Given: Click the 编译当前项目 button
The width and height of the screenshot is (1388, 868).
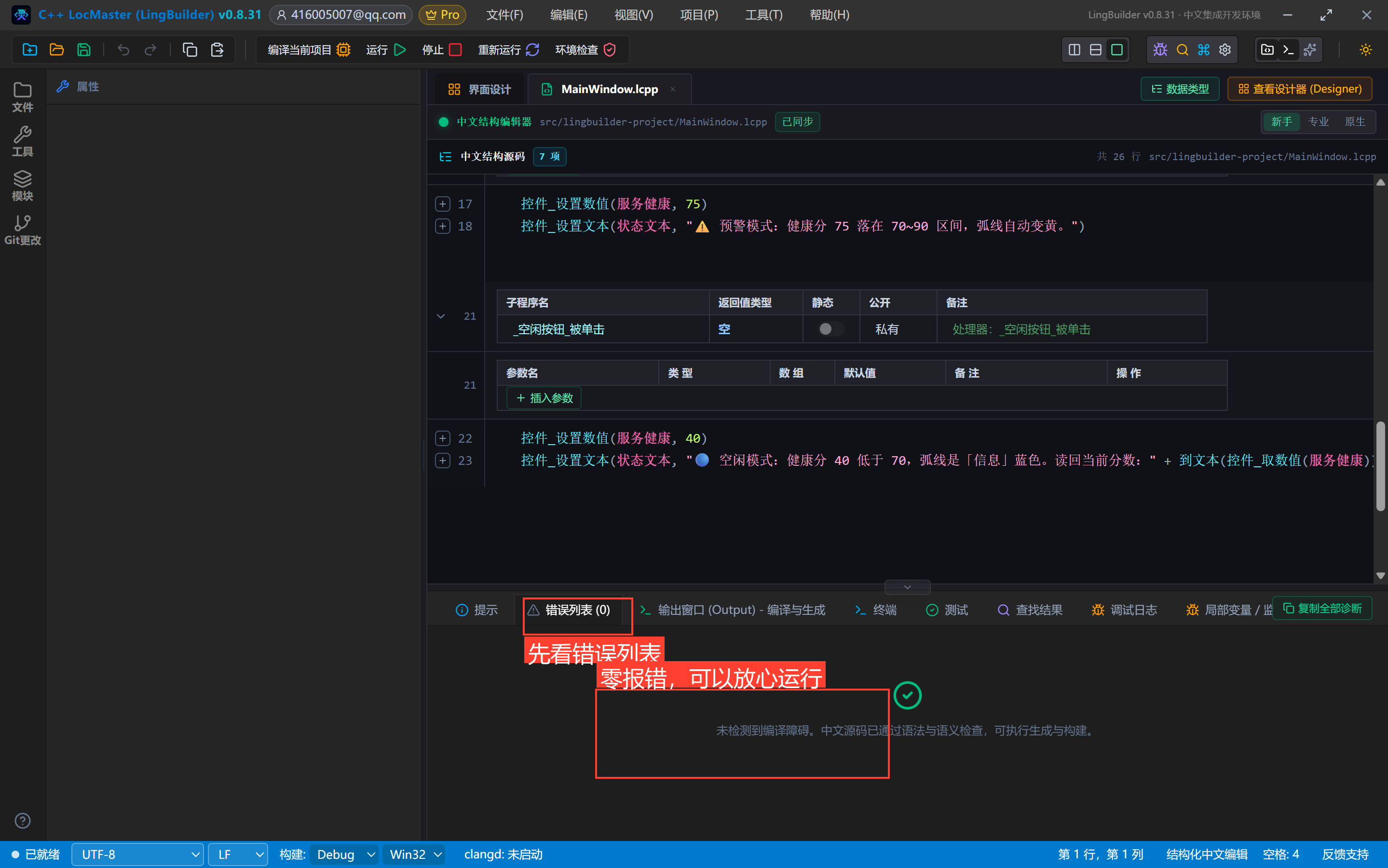Looking at the screenshot, I should point(309,50).
